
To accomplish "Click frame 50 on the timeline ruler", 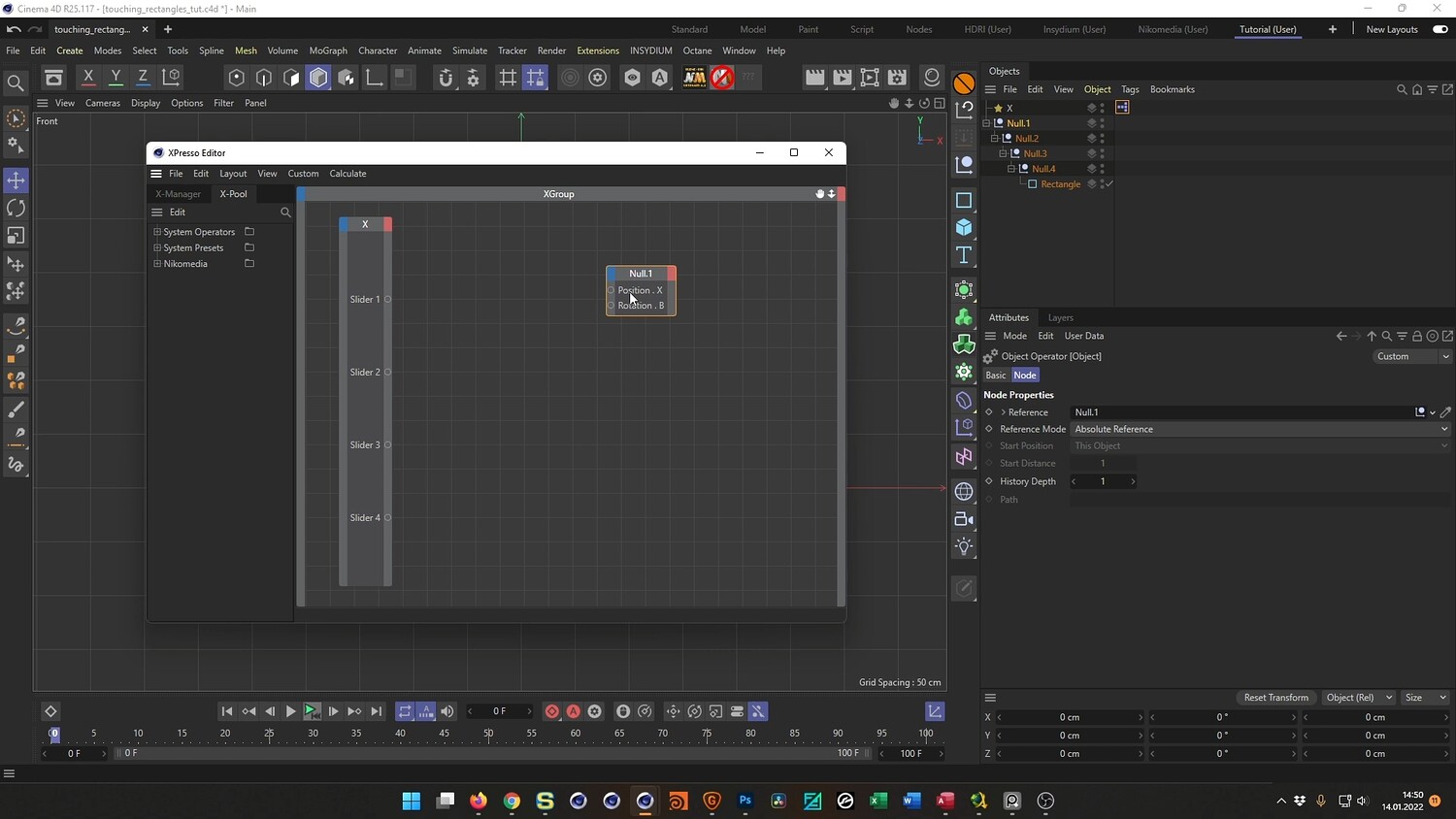I will (488, 734).
